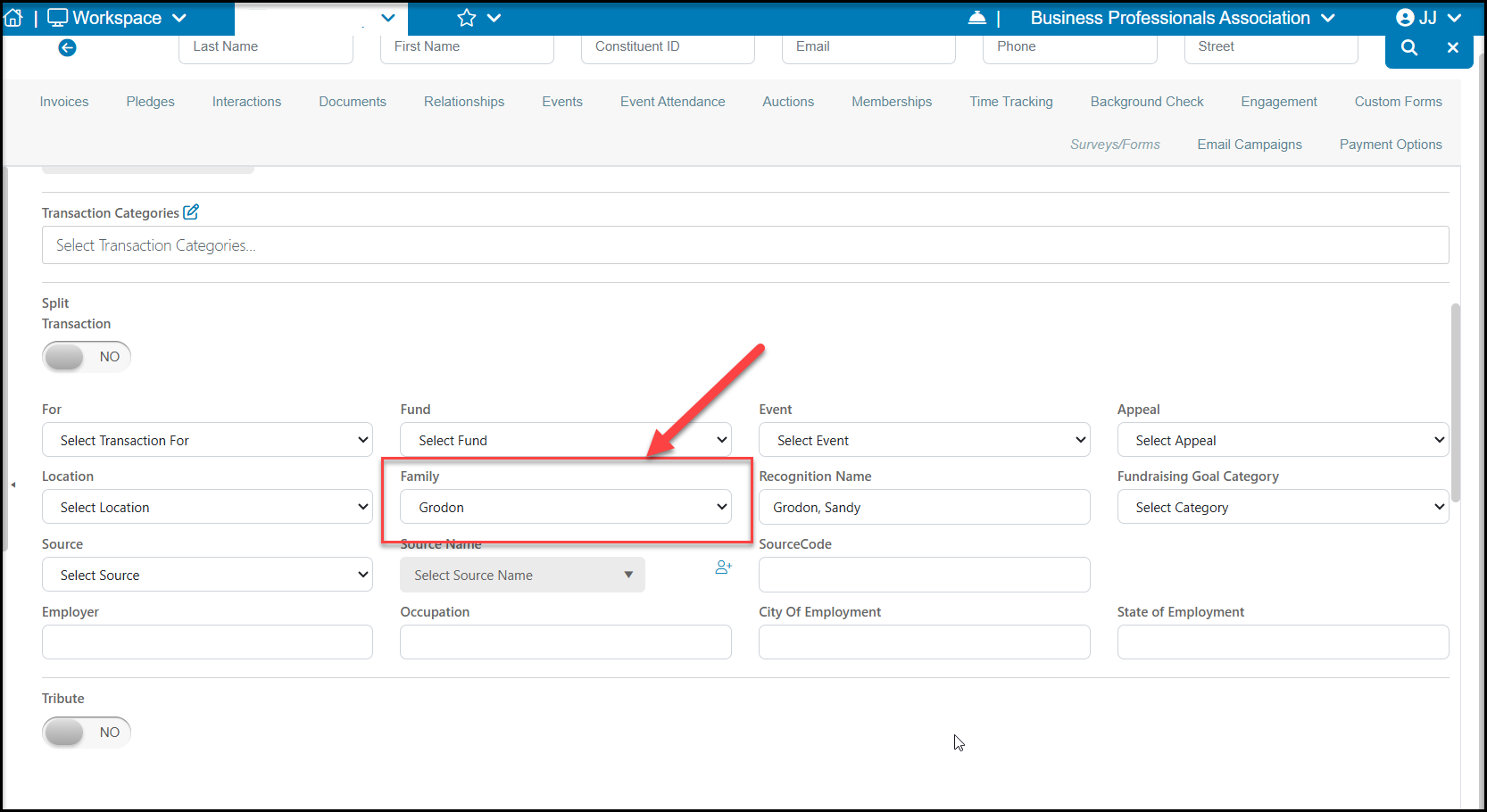Open the Pledges tab

click(x=151, y=102)
